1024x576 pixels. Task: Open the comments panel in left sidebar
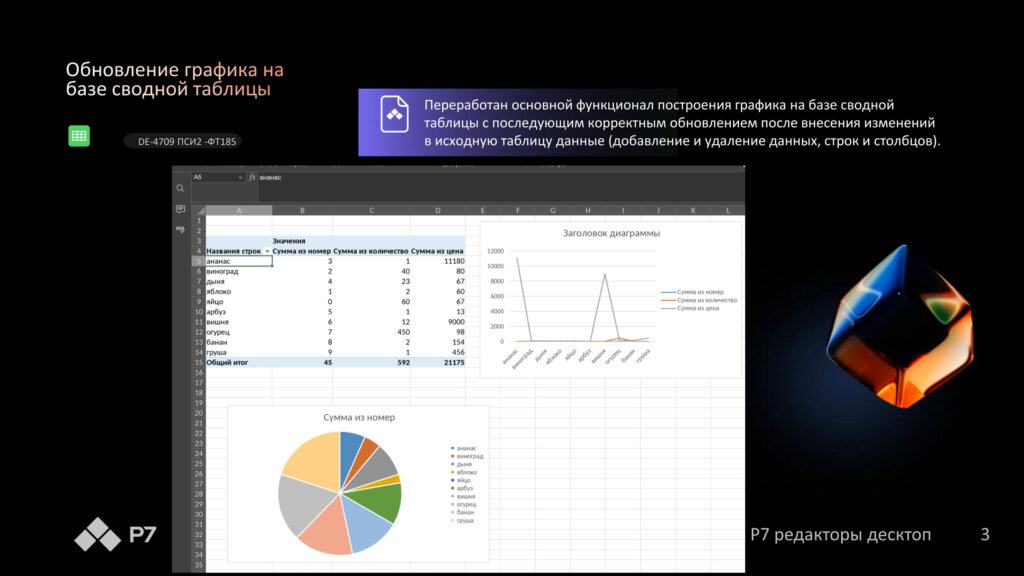181,209
